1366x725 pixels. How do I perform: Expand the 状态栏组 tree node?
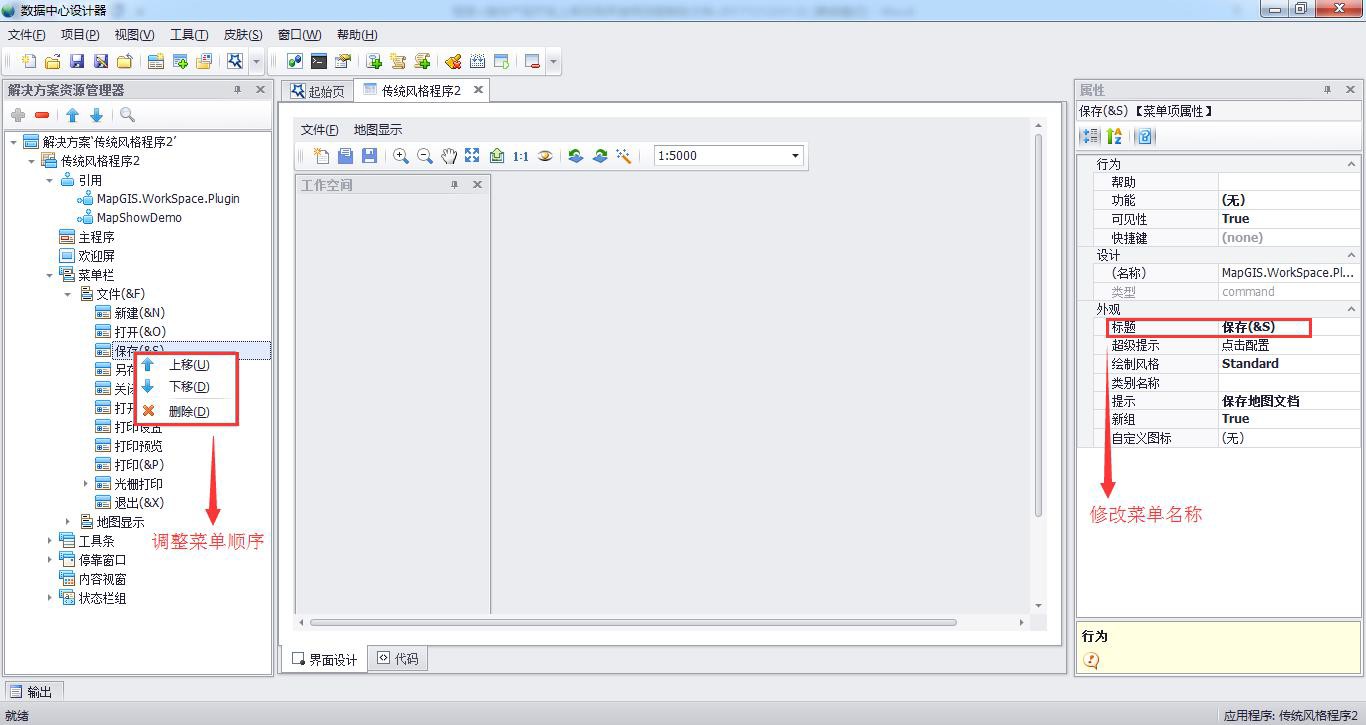(x=50, y=598)
